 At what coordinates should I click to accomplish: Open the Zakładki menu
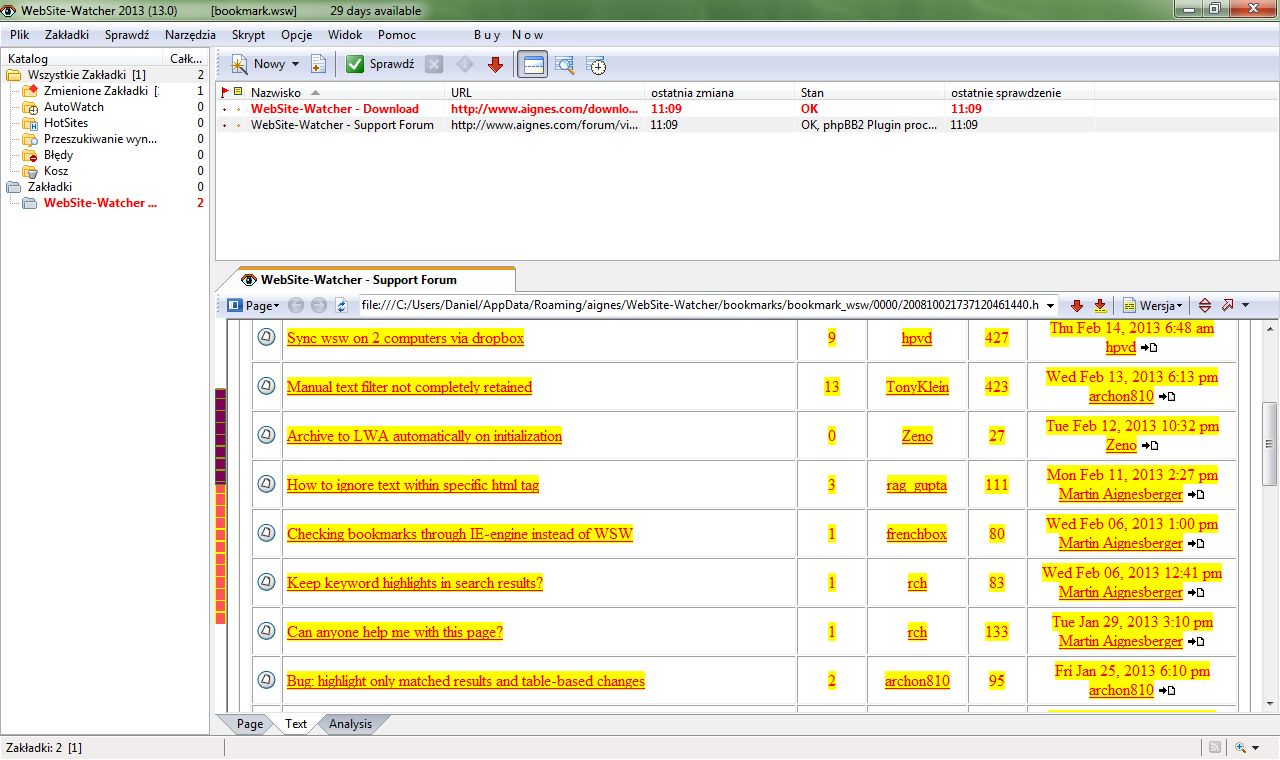(x=67, y=35)
